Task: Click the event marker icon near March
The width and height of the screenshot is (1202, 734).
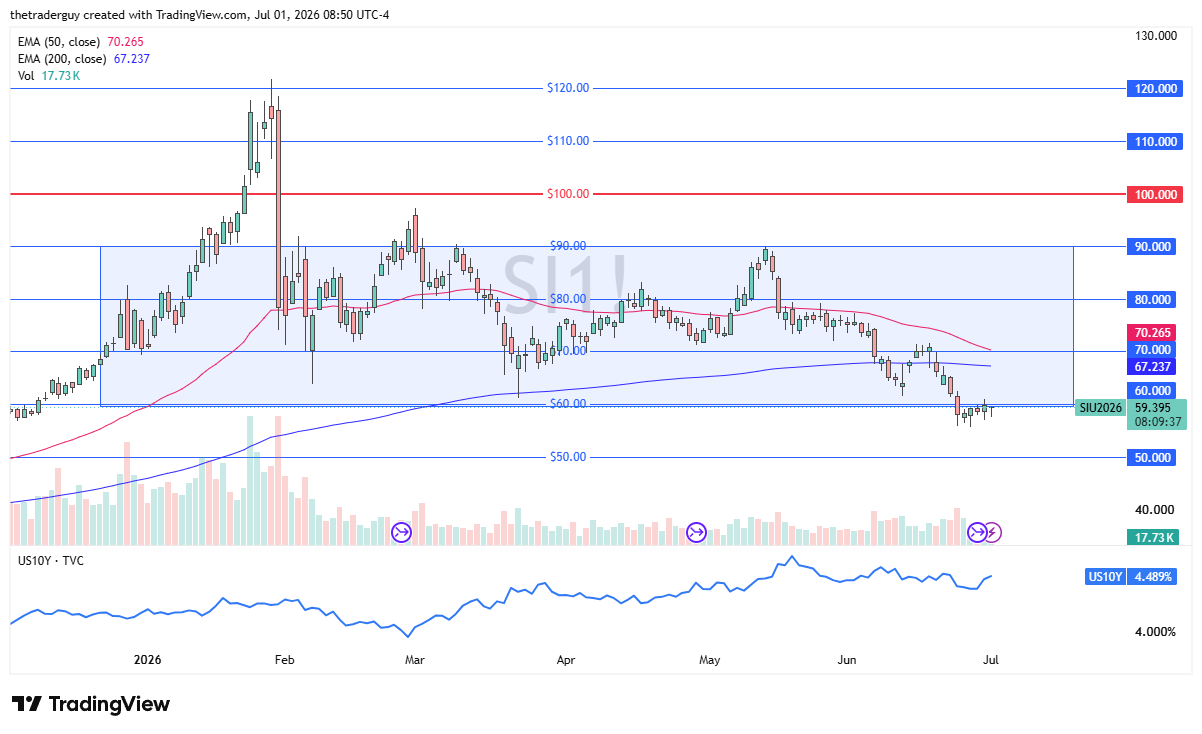Action: (401, 532)
